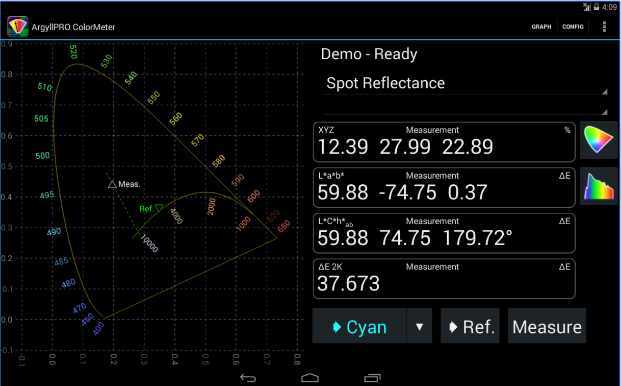Tap the Android home navigation icon

click(310, 378)
